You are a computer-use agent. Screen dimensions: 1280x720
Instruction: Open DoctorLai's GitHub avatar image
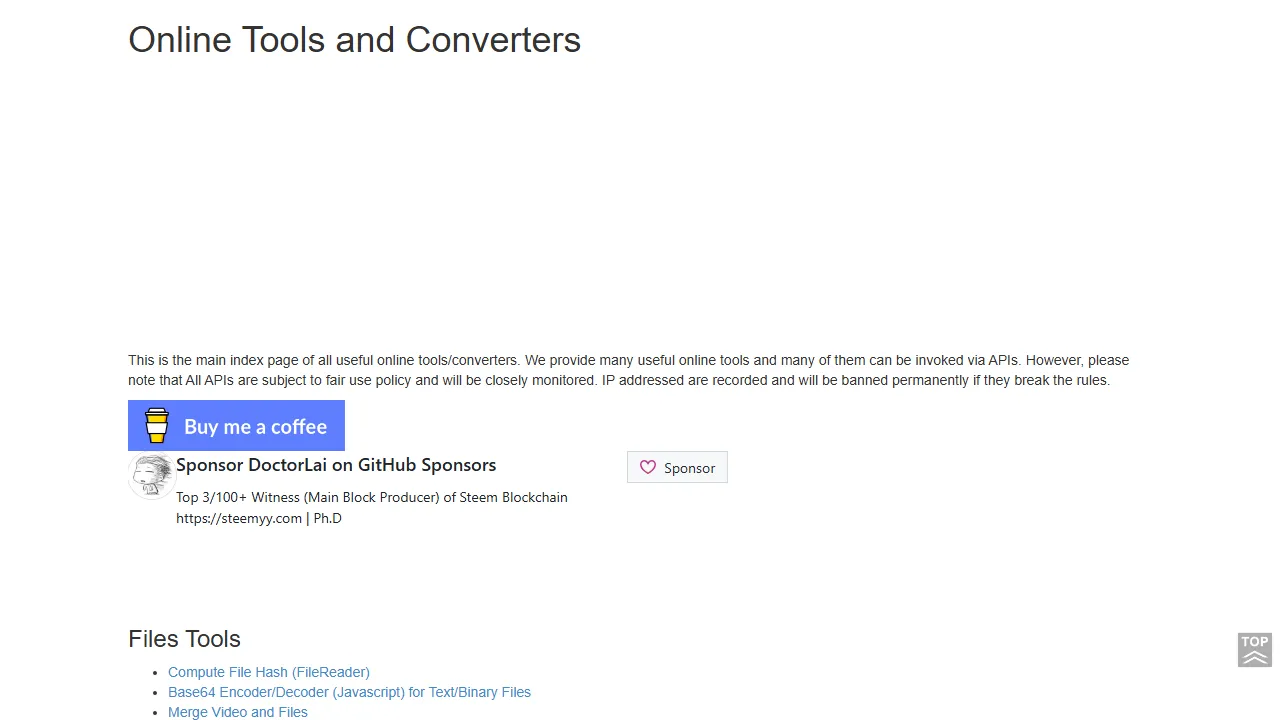[151, 475]
